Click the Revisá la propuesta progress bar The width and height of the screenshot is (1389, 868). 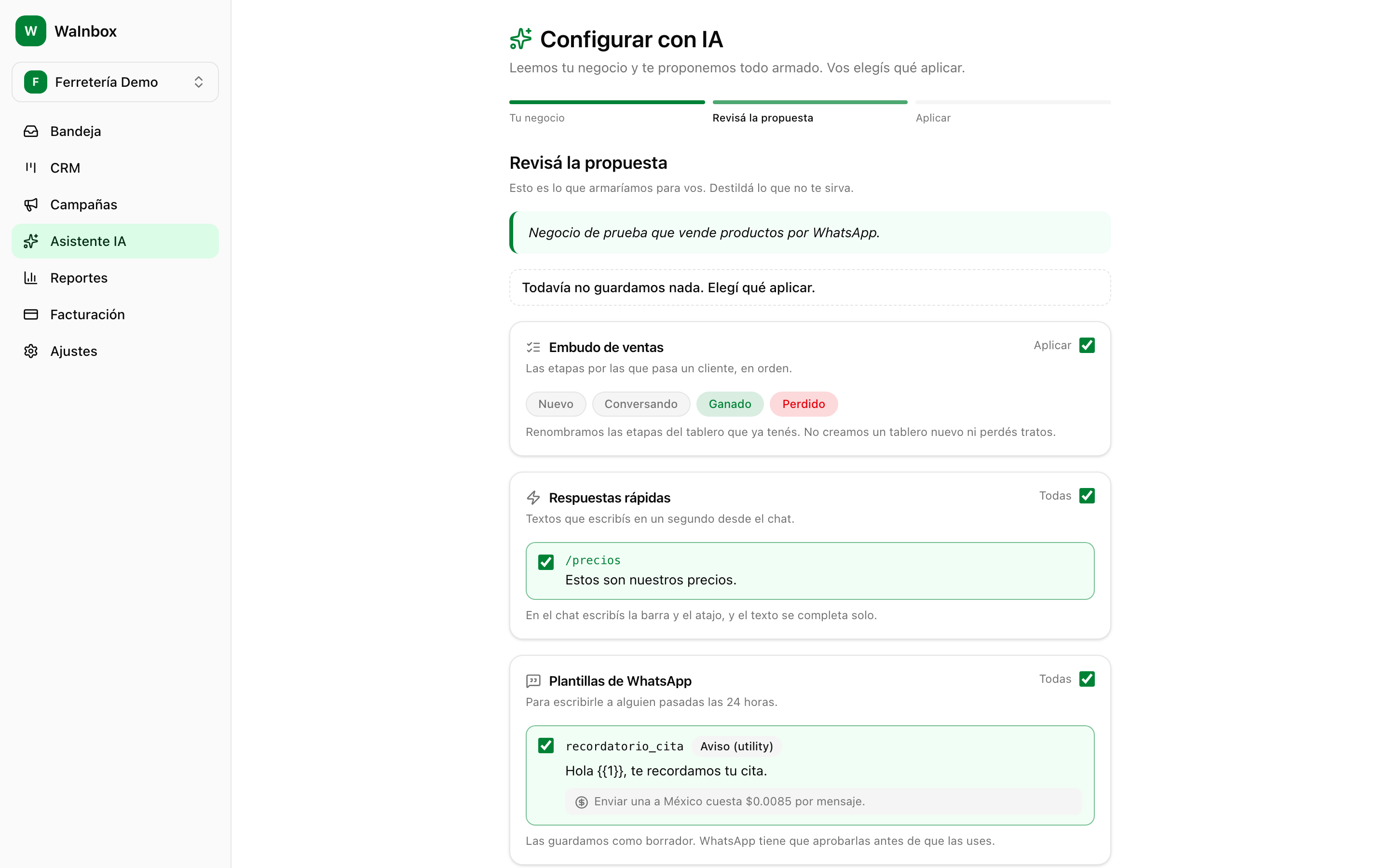[x=810, y=102]
